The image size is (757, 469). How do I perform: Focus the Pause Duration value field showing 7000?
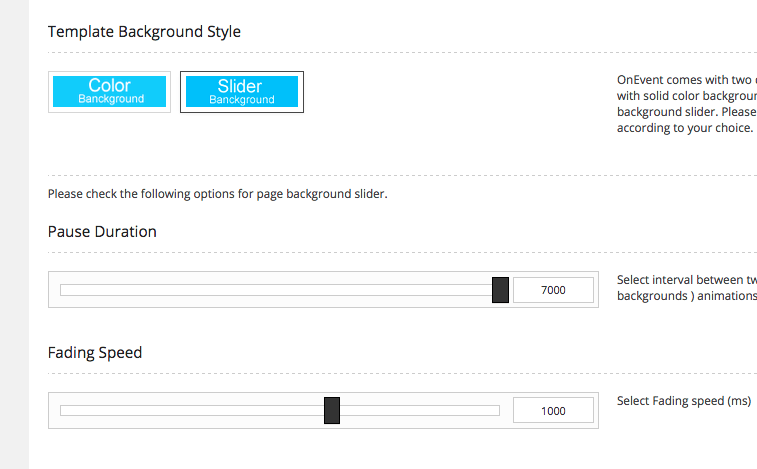pyautogui.click(x=553, y=290)
